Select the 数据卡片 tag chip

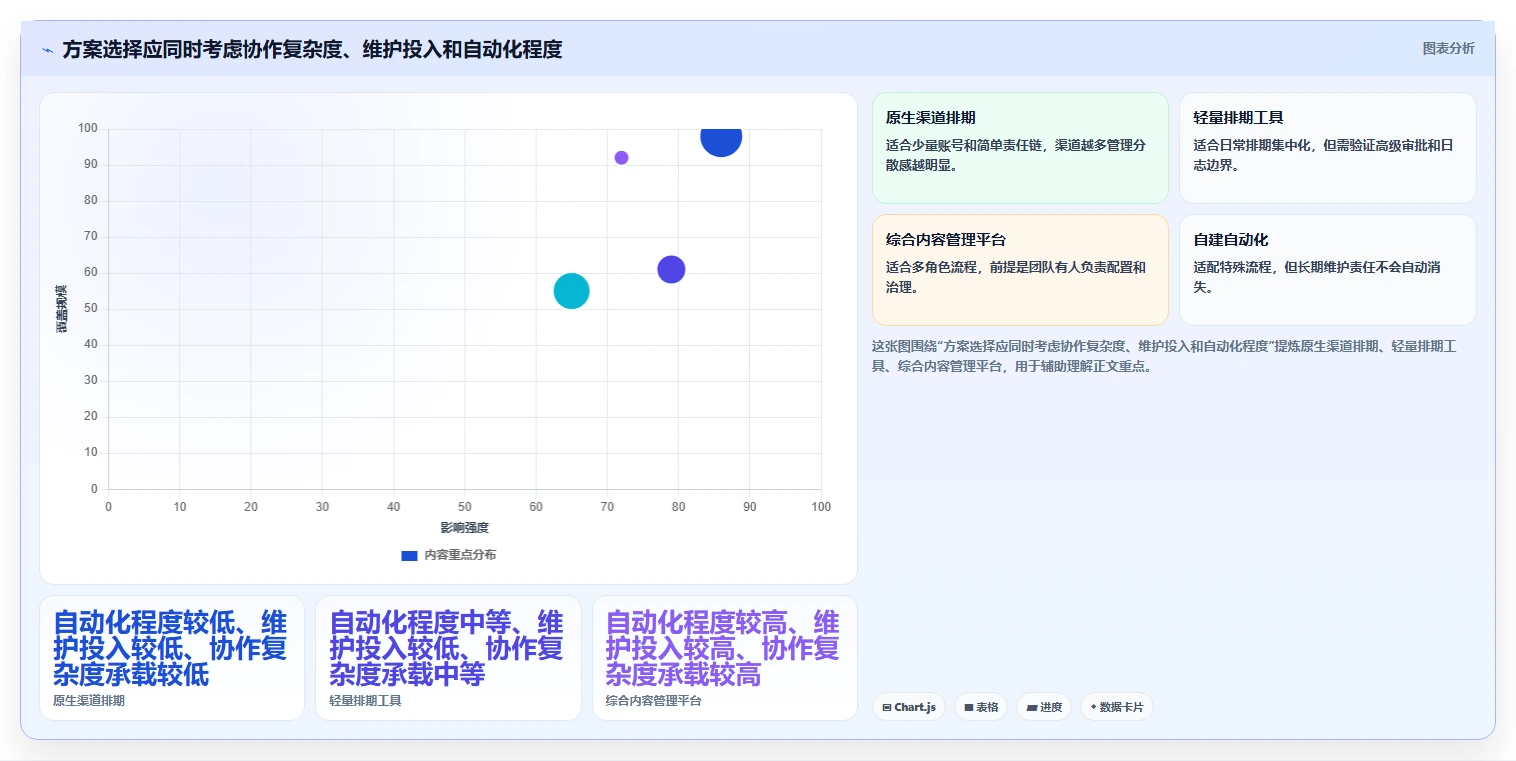1116,707
